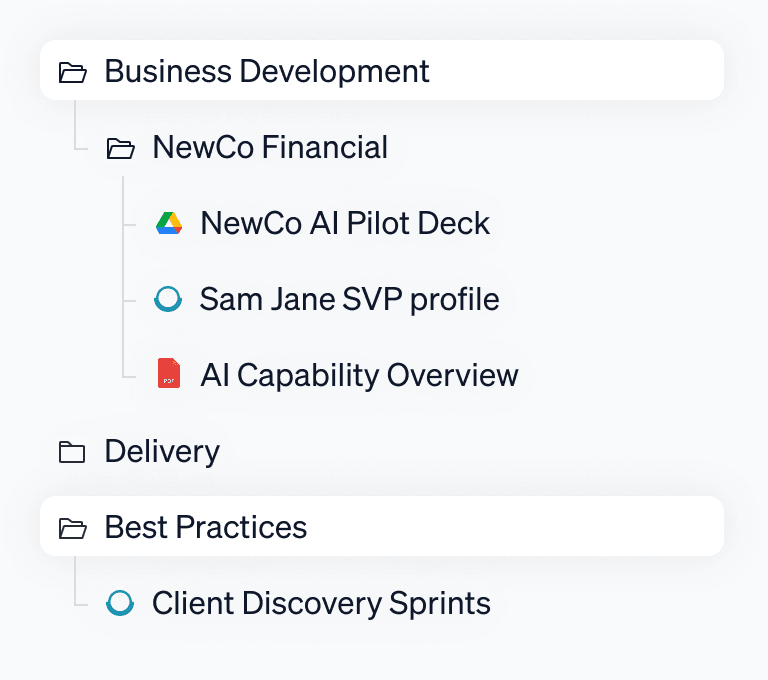Click the circular icon beside Client Discovery Sprints
Image resolution: width=768 pixels, height=680 pixels.
(x=120, y=603)
